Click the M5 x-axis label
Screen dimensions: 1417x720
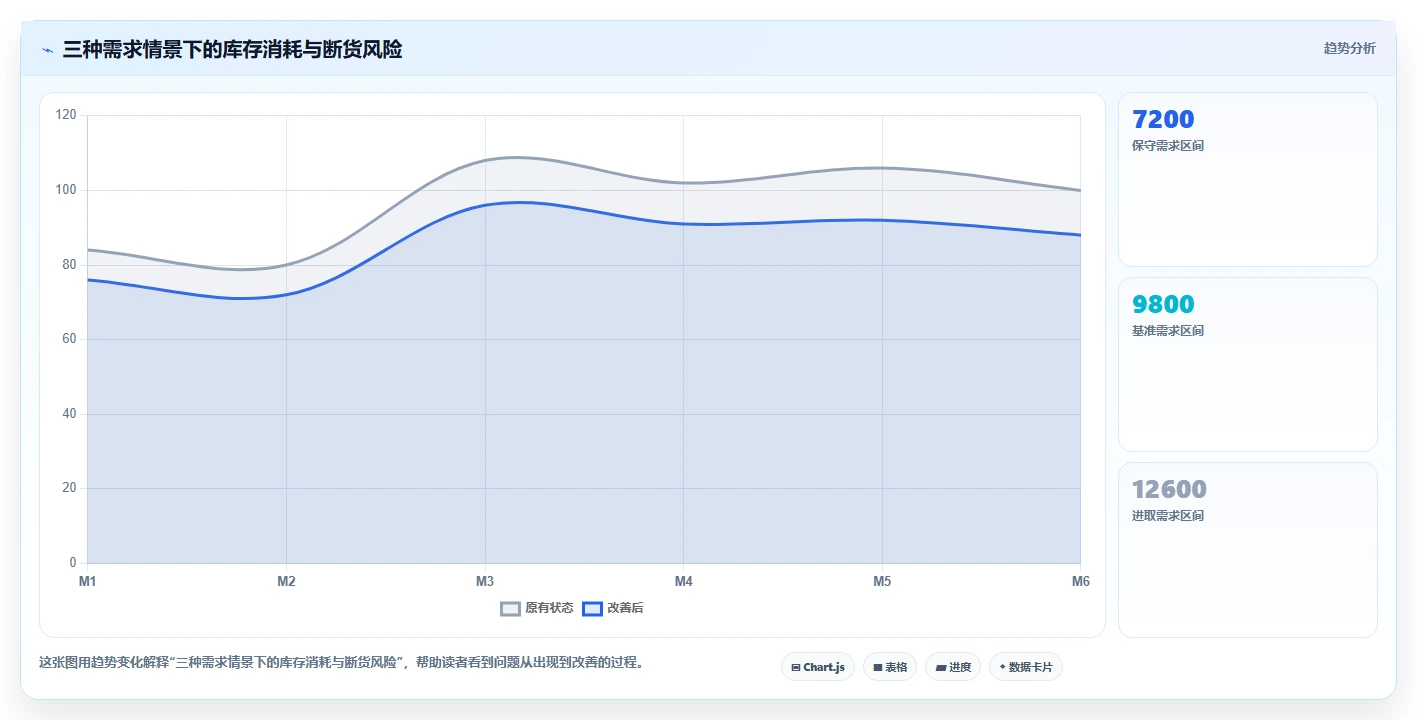[x=882, y=581]
